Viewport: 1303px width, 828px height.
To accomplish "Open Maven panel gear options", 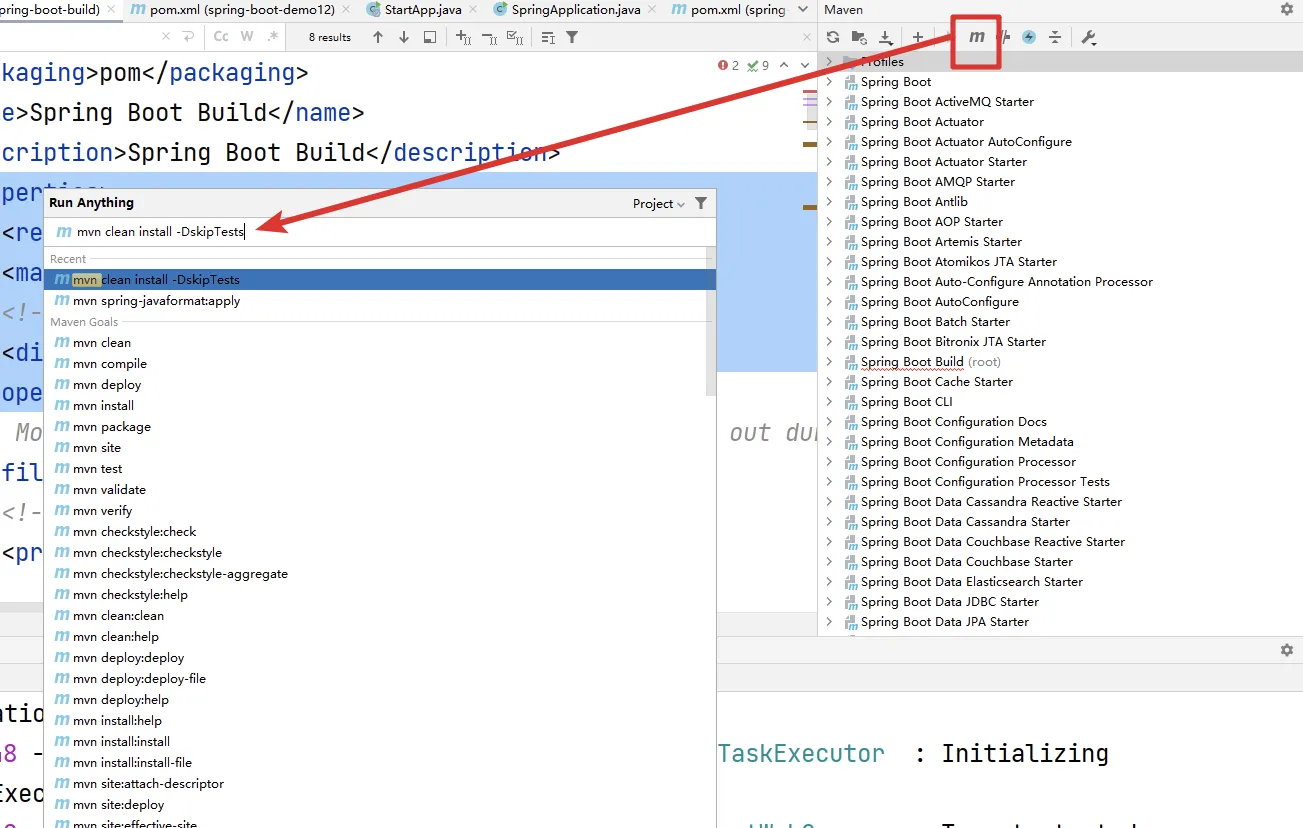I will [1287, 9].
